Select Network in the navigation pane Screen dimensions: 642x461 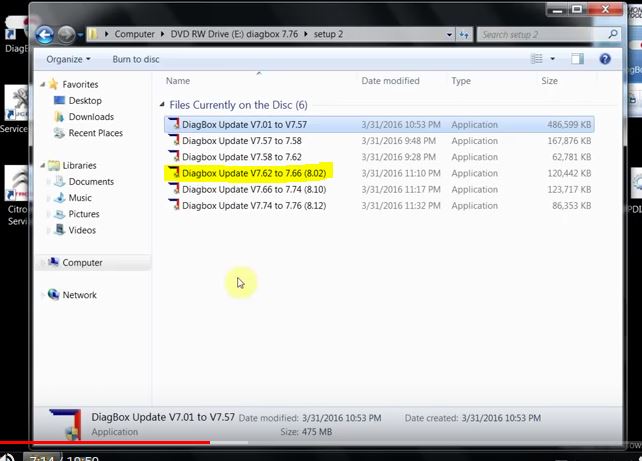pos(79,295)
